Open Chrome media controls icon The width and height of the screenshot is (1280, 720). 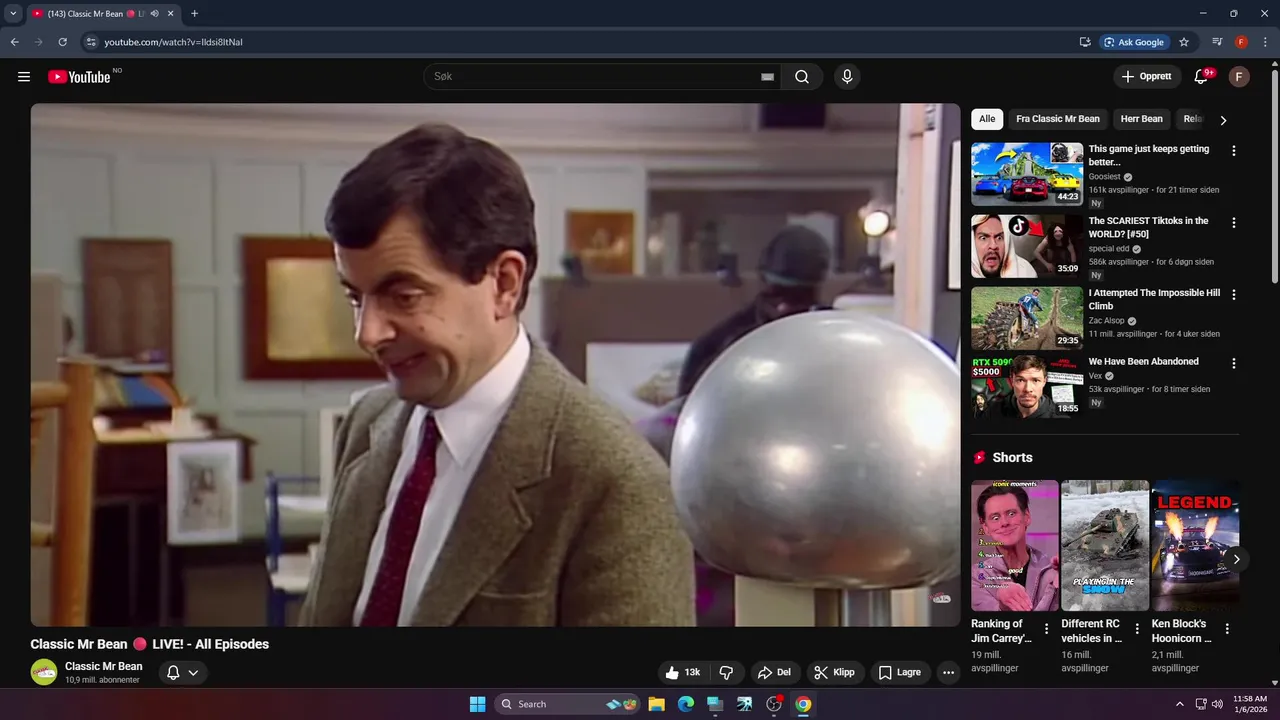(1217, 42)
